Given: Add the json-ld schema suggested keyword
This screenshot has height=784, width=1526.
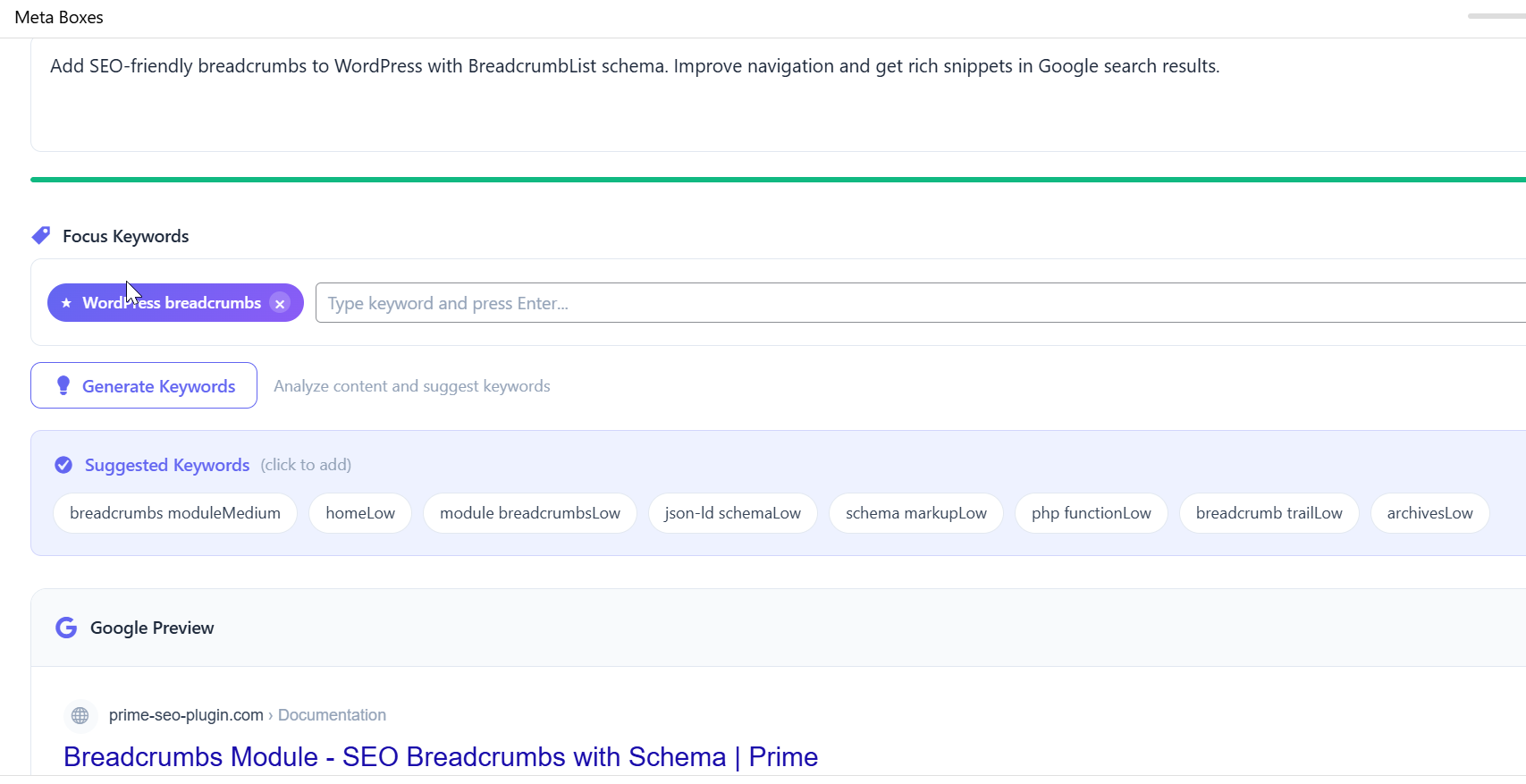Looking at the screenshot, I should 732,512.
